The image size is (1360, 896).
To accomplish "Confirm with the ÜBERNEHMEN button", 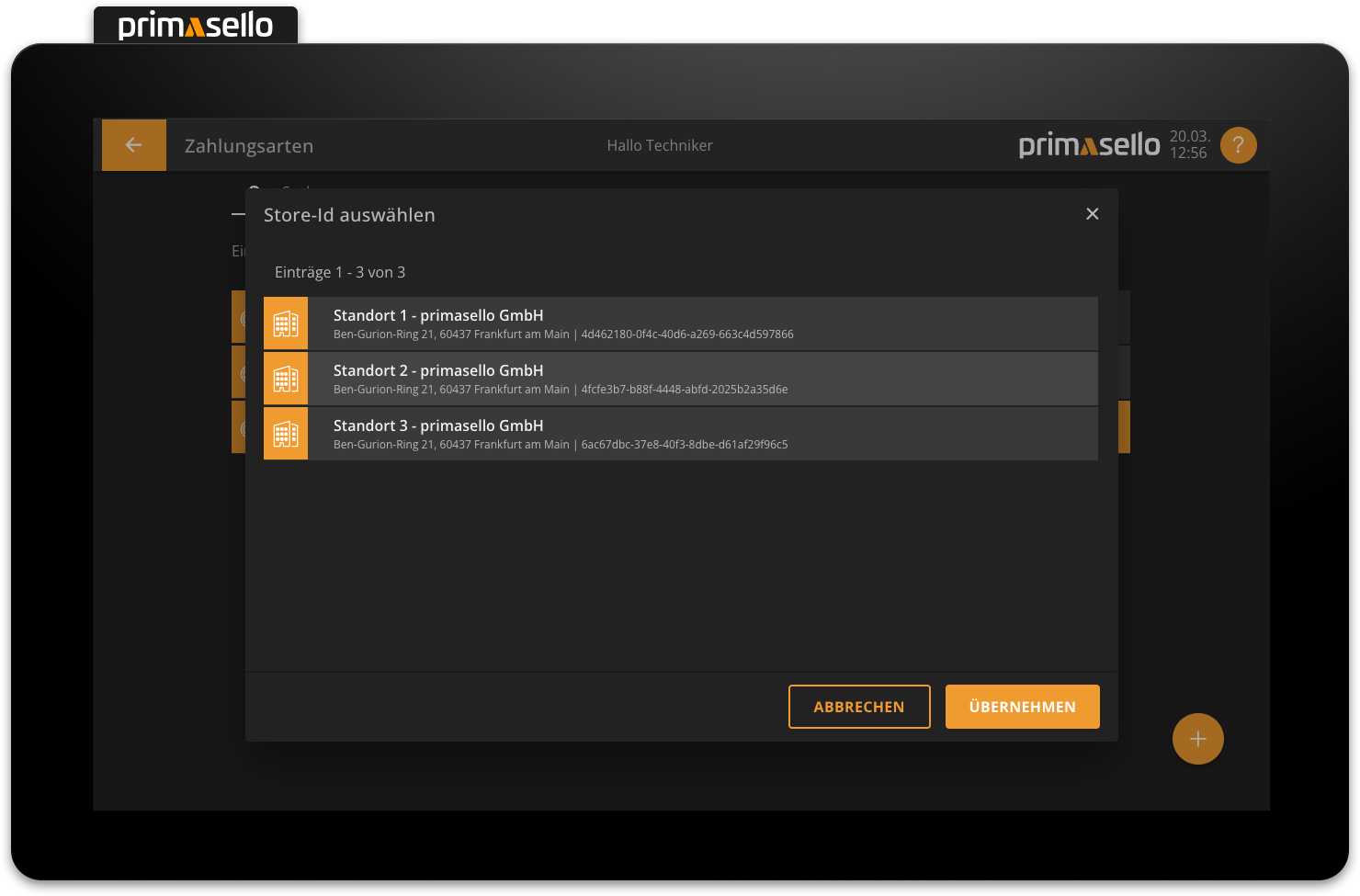I will pyautogui.click(x=1022, y=706).
